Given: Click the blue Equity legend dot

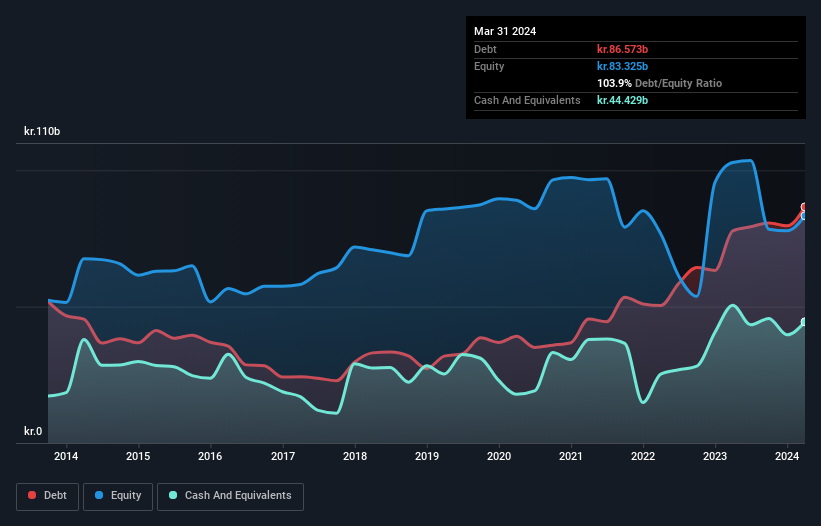Looking at the screenshot, I should [x=99, y=495].
